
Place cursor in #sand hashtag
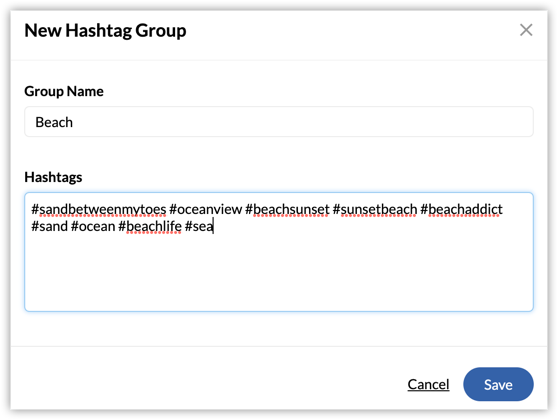[x=49, y=226]
